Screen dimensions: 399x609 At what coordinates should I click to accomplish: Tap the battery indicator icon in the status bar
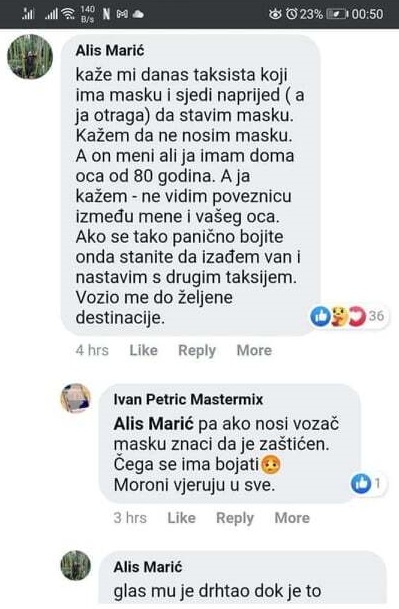click(x=337, y=14)
